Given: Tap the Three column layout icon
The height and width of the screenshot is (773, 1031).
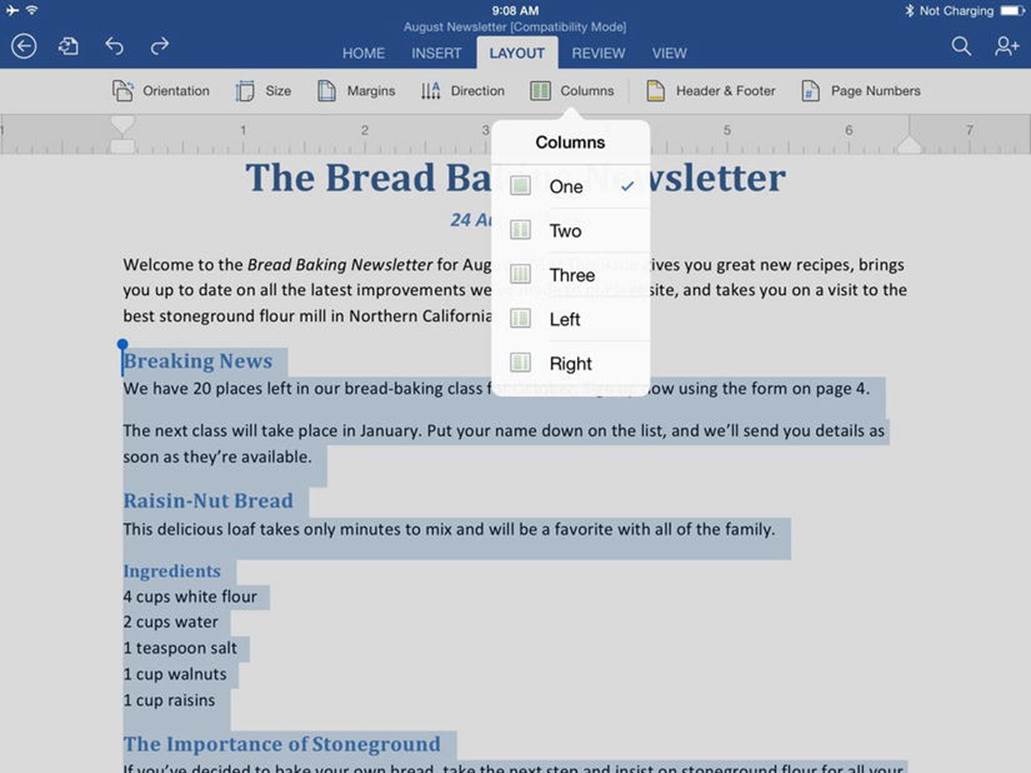Looking at the screenshot, I should pos(520,274).
